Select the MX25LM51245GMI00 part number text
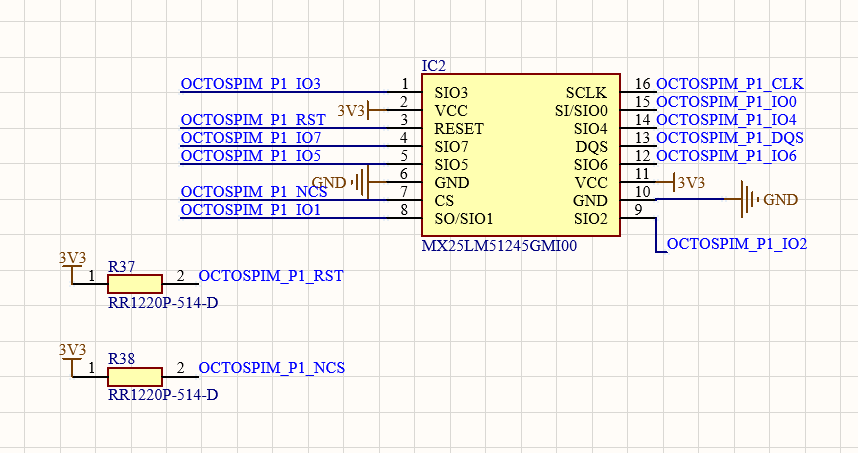858x453 pixels. point(499,246)
